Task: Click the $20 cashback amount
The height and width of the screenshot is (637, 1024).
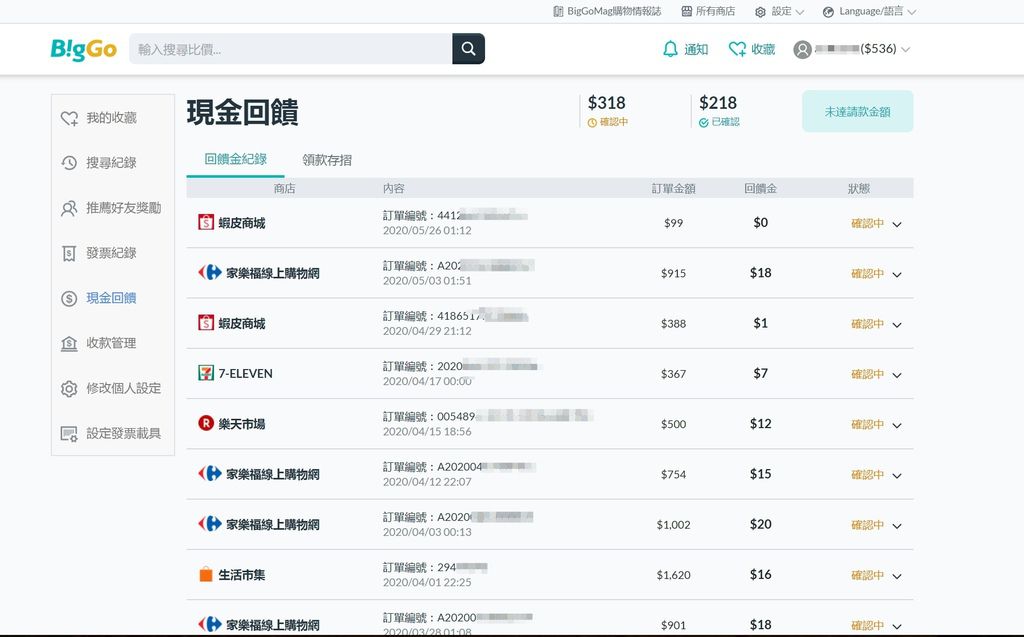Action: click(x=760, y=524)
